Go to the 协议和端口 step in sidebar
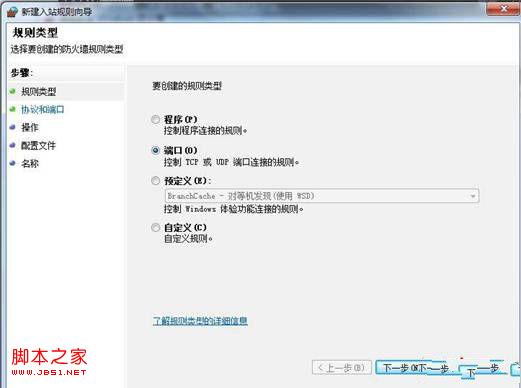Image resolution: width=521 pixels, height=388 pixels. (43, 109)
